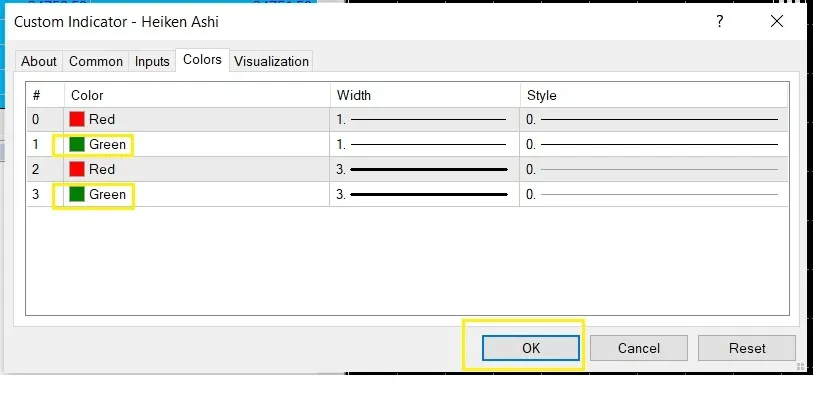Click the Width column header

(425, 95)
